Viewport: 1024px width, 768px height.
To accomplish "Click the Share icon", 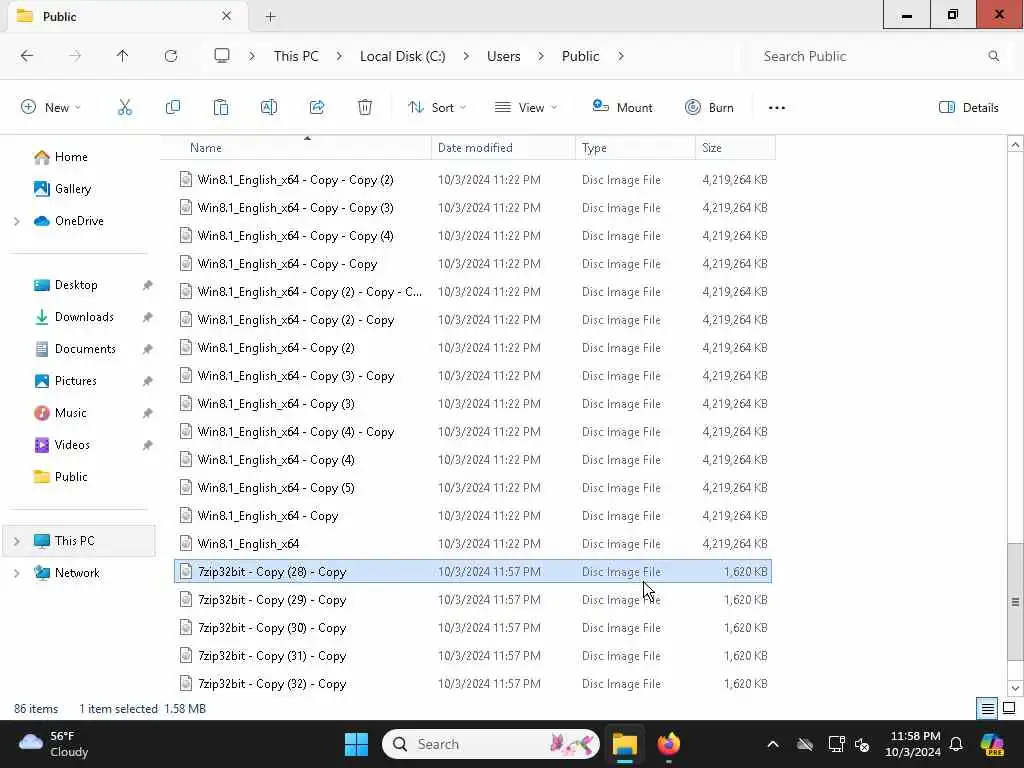I will 317,107.
